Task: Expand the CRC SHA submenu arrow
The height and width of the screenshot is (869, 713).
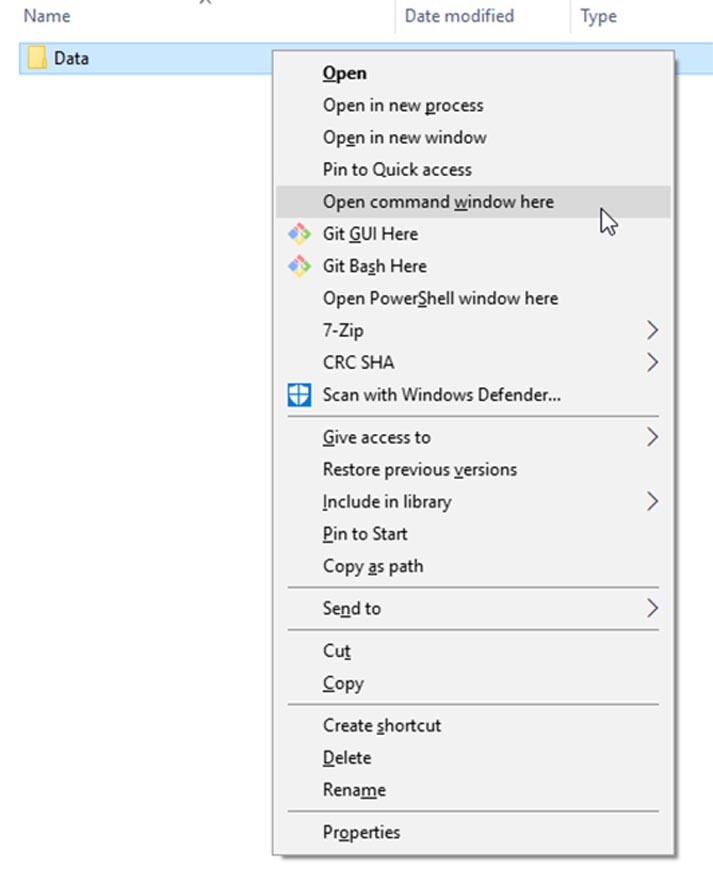Action: click(652, 362)
